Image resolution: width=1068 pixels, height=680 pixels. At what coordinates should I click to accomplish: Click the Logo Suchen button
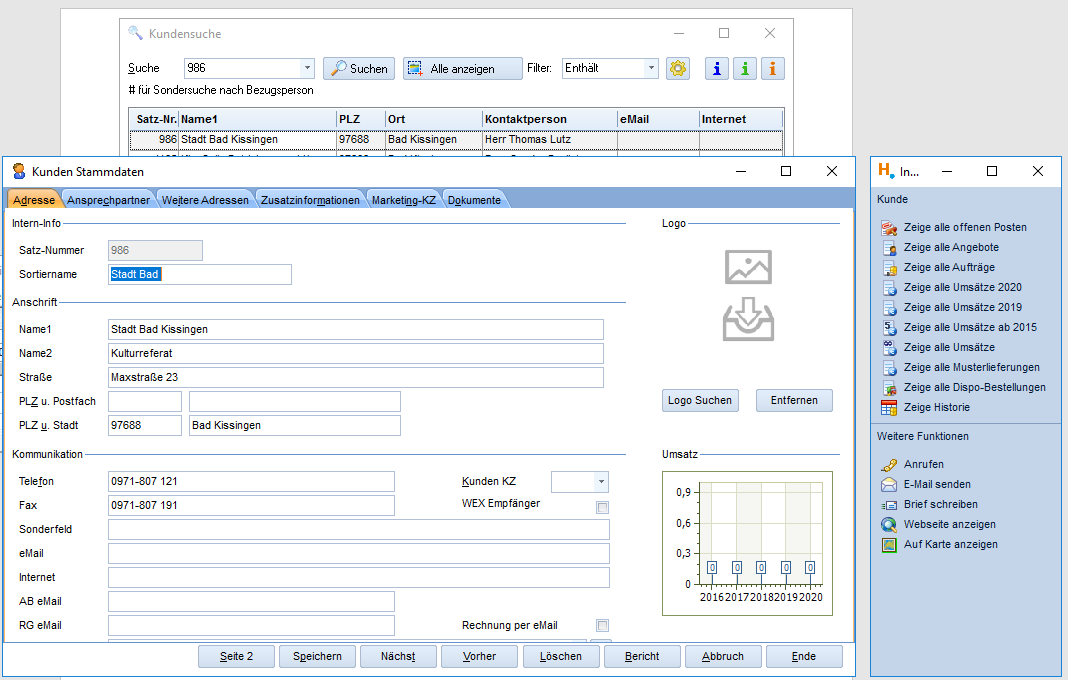[700, 401]
